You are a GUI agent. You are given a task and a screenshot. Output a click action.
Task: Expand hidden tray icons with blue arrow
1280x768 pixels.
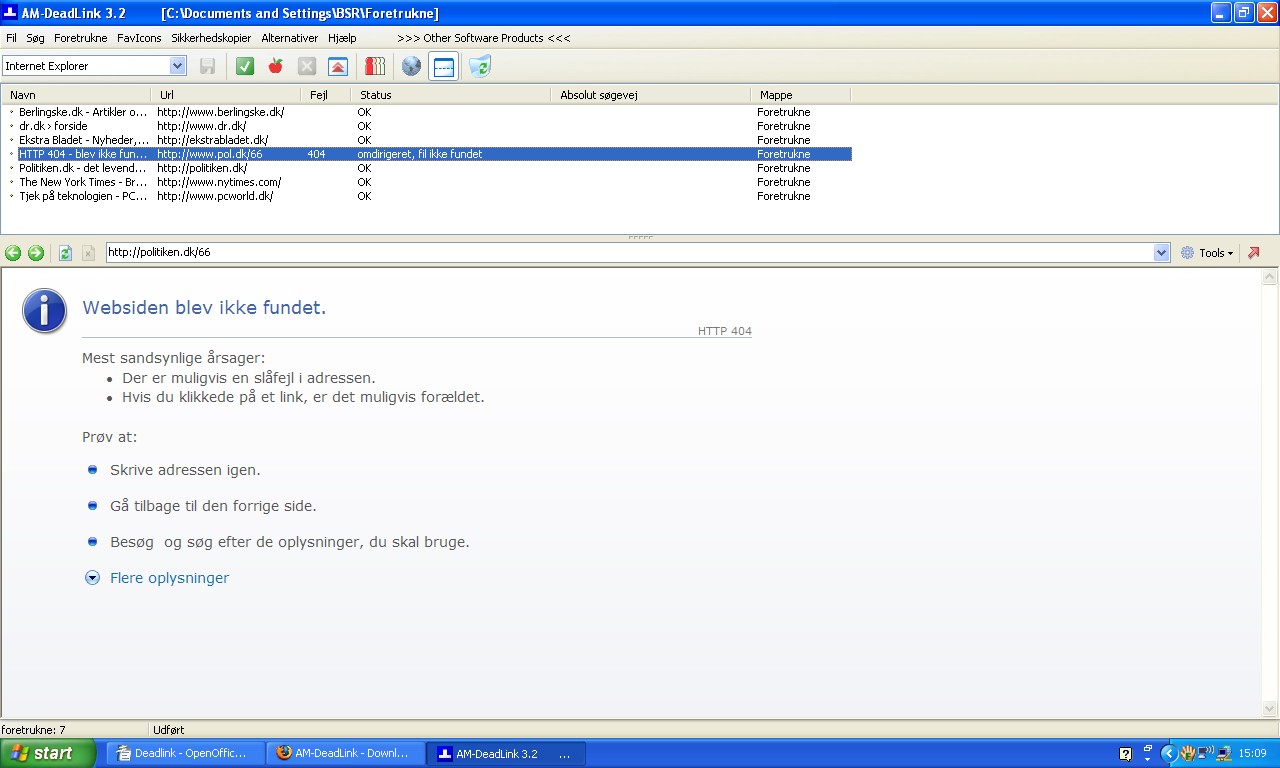tap(1167, 754)
